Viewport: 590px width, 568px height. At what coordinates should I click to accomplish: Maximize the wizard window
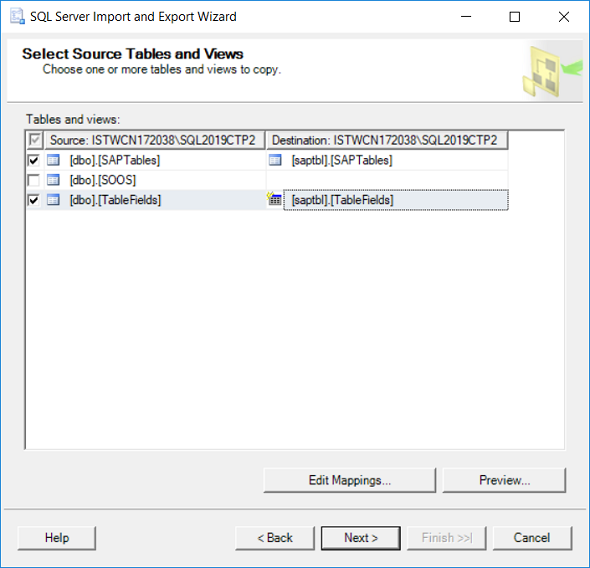click(514, 17)
